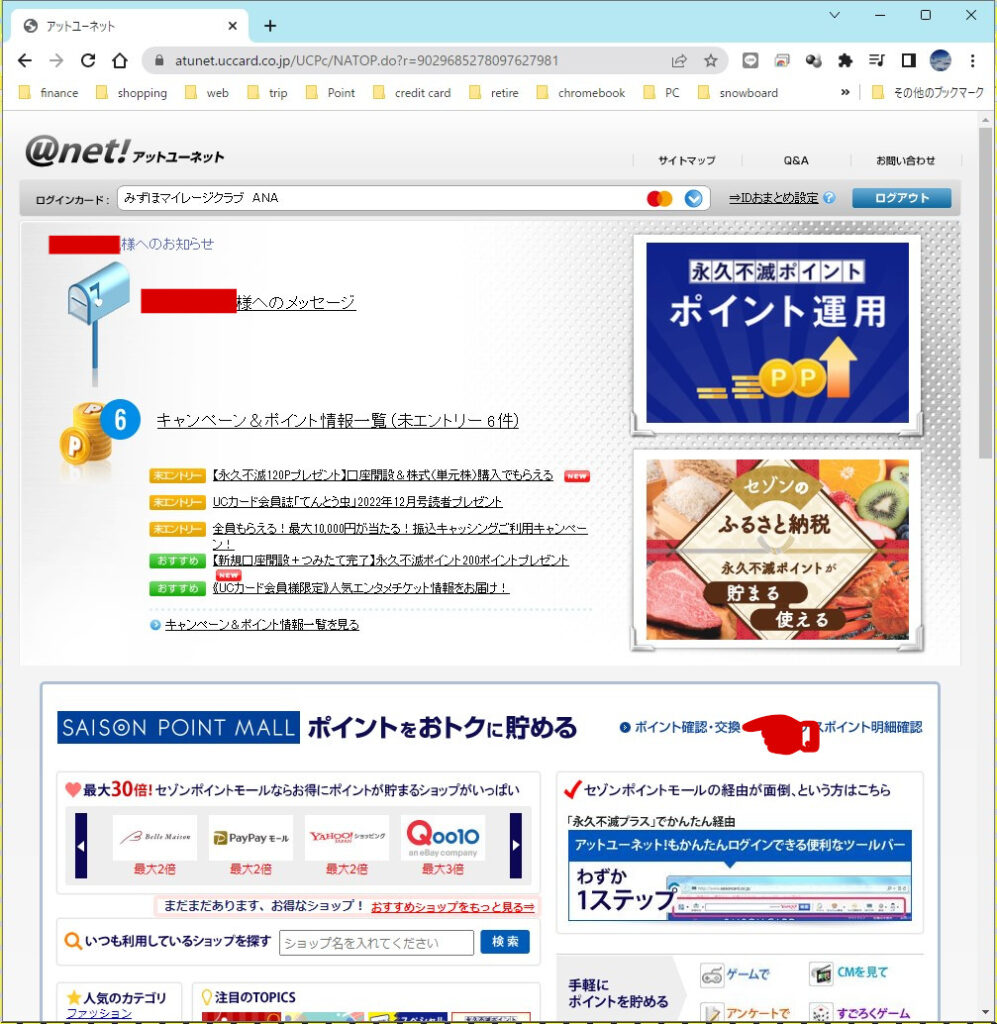Open the その他のブックマーク folder

[928, 93]
